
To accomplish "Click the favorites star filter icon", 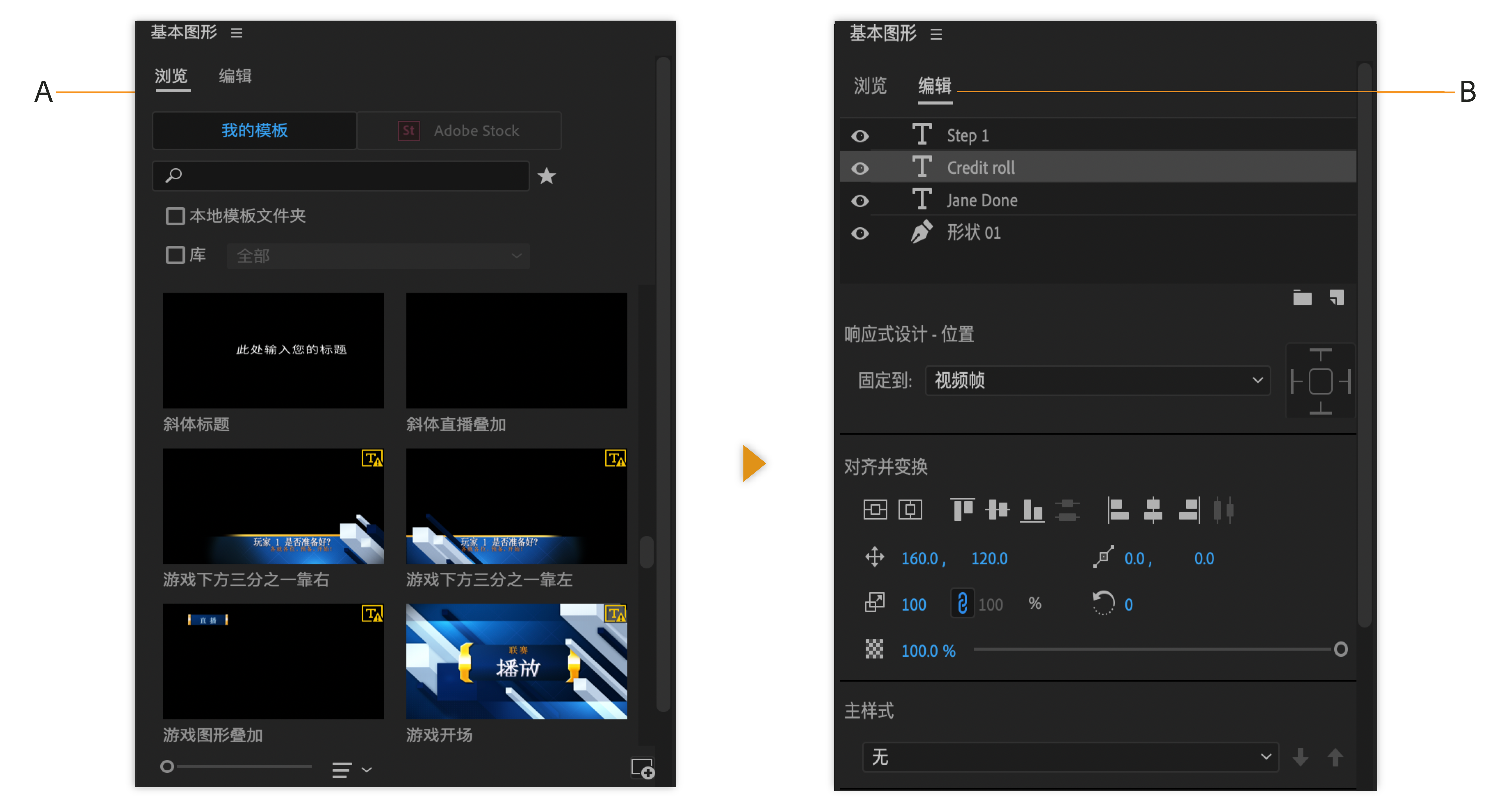I will click(x=546, y=176).
